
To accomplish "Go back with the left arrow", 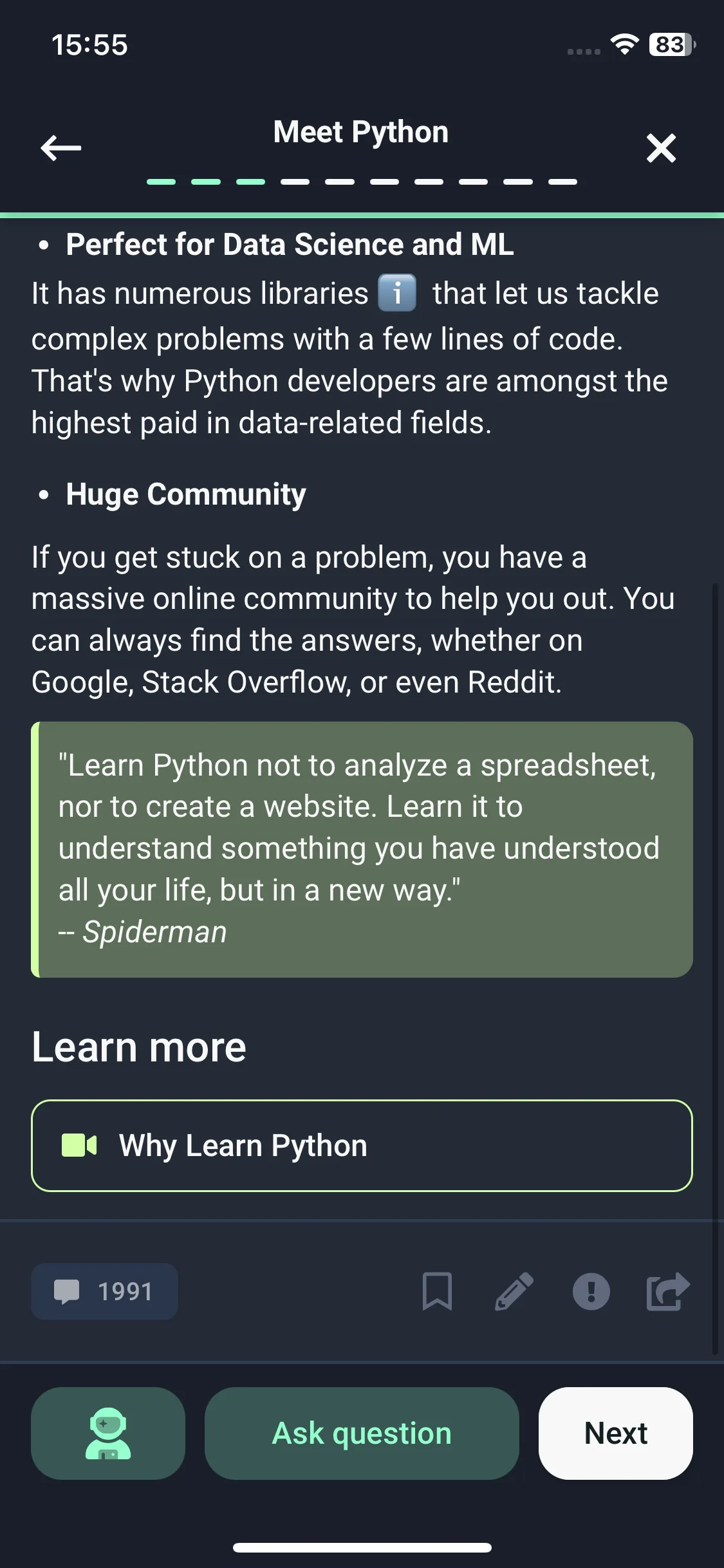I will click(x=61, y=148).
